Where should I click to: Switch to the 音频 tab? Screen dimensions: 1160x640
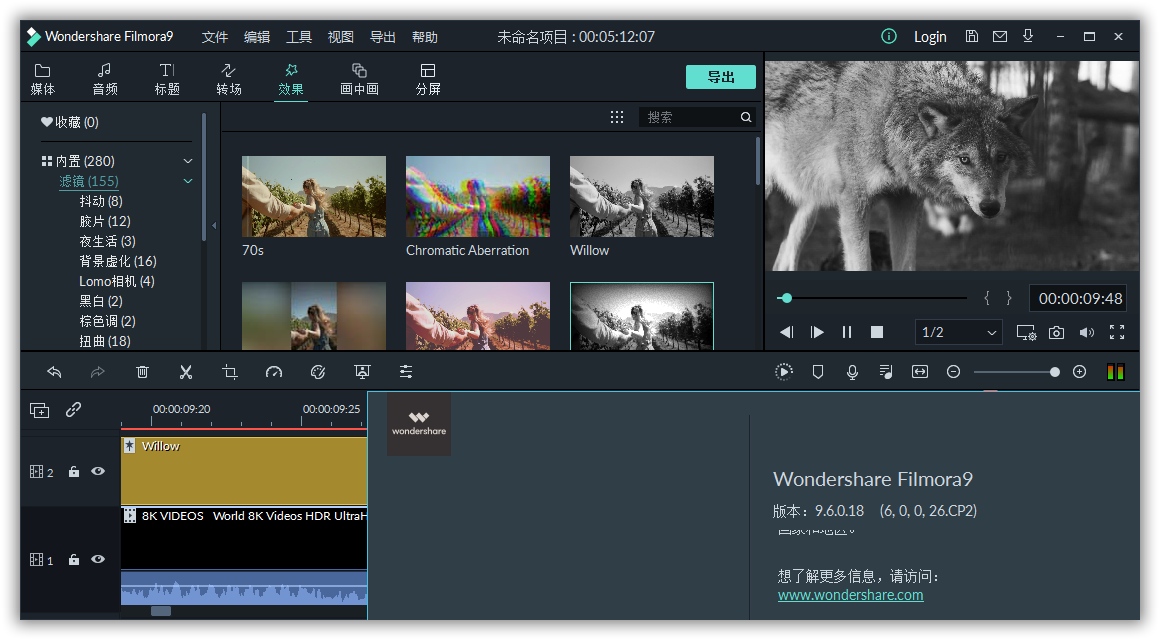pyautogui.click(x=104, y=79)
